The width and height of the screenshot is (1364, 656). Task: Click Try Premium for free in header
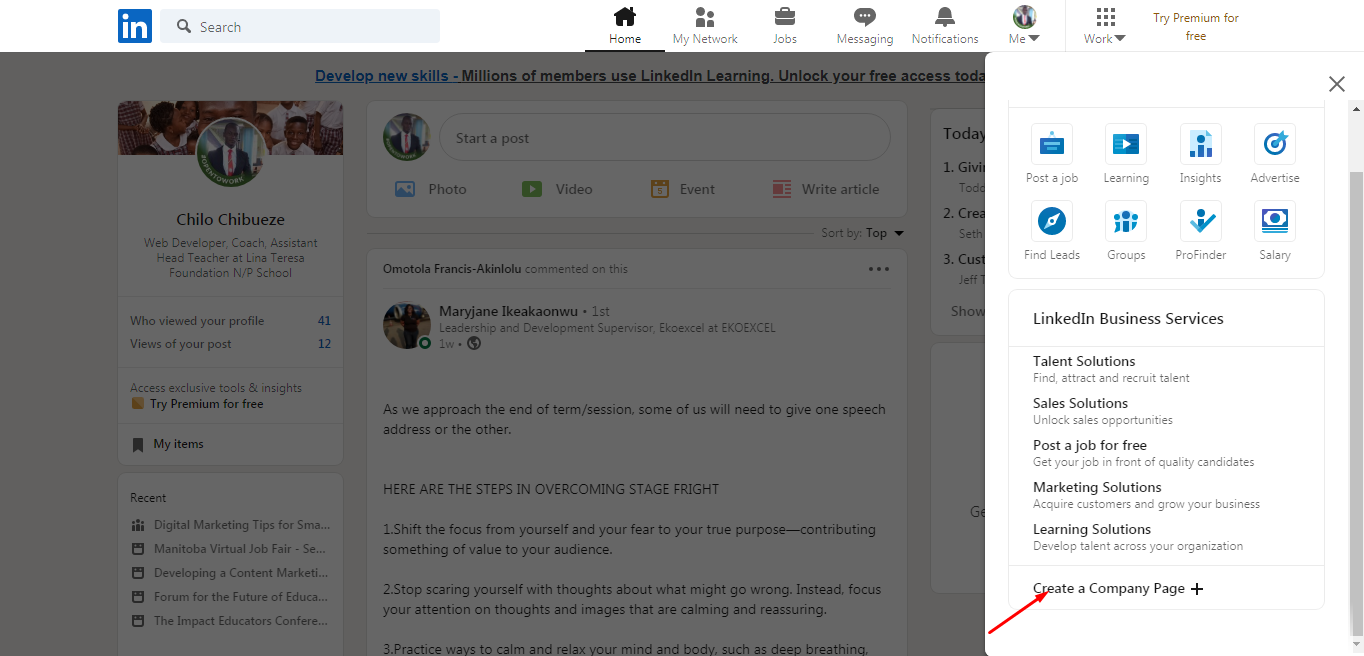point(1196,27)
